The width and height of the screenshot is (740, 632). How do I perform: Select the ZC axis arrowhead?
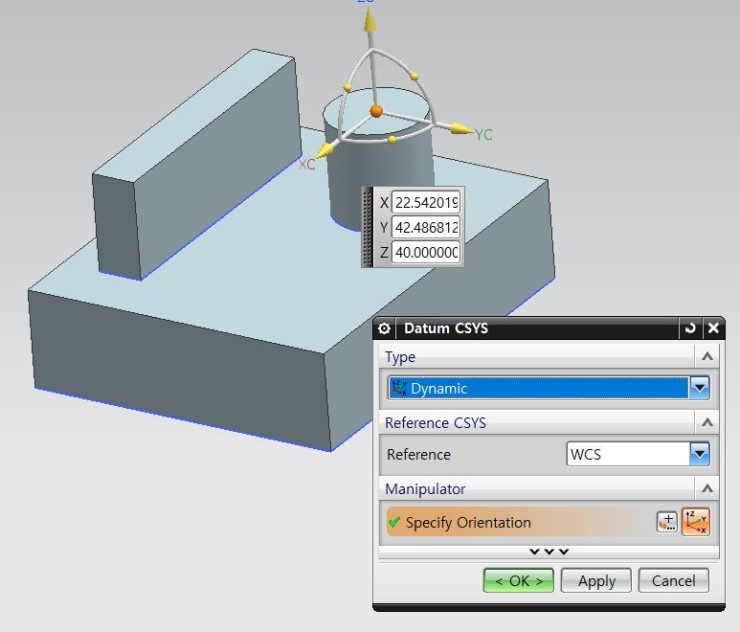[x=370, y=20]
